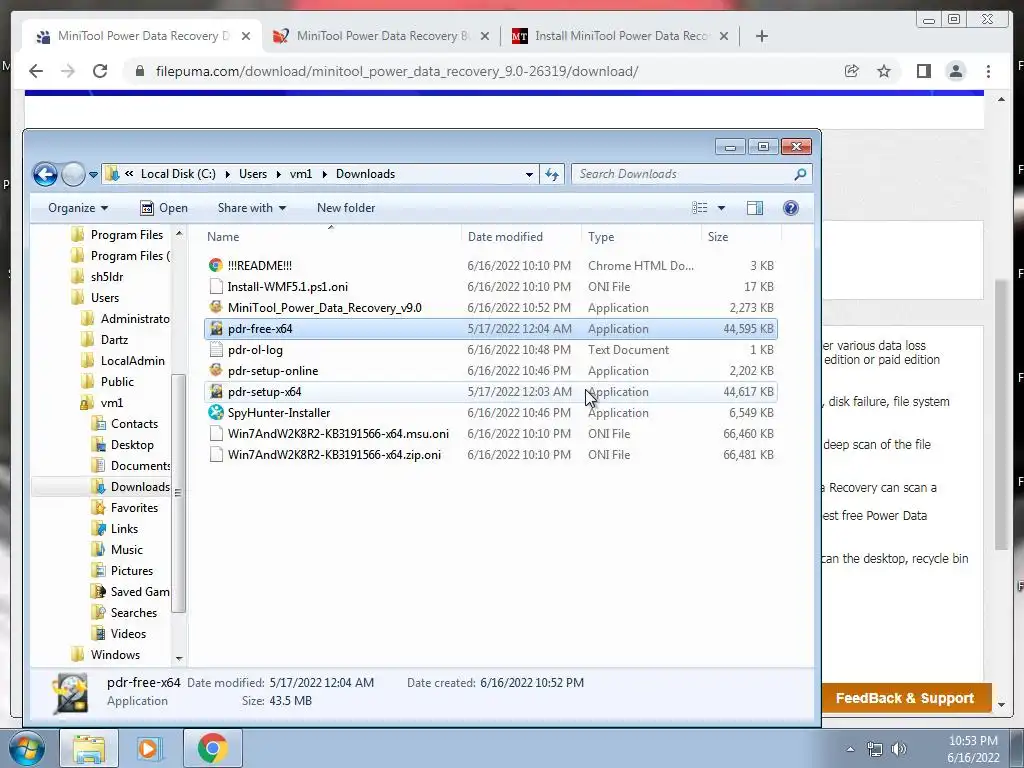Select the pdr-setup-online application icon
The image size is (1024, 768).
click(216, 370)
